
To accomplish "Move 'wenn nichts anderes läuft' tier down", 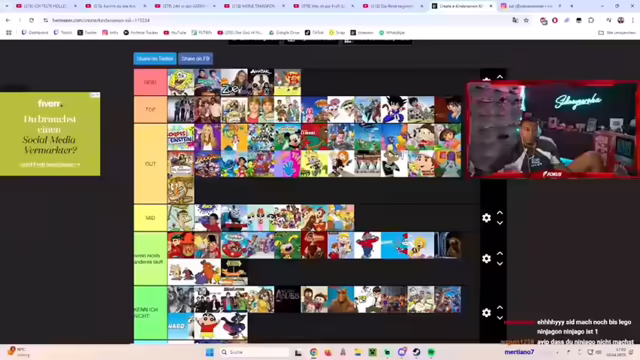I will (x=500, y=264).
